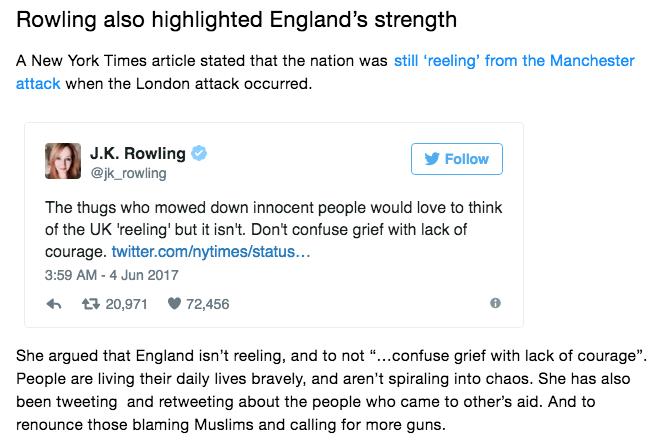Click the reply arrow icon

point(54,304)
